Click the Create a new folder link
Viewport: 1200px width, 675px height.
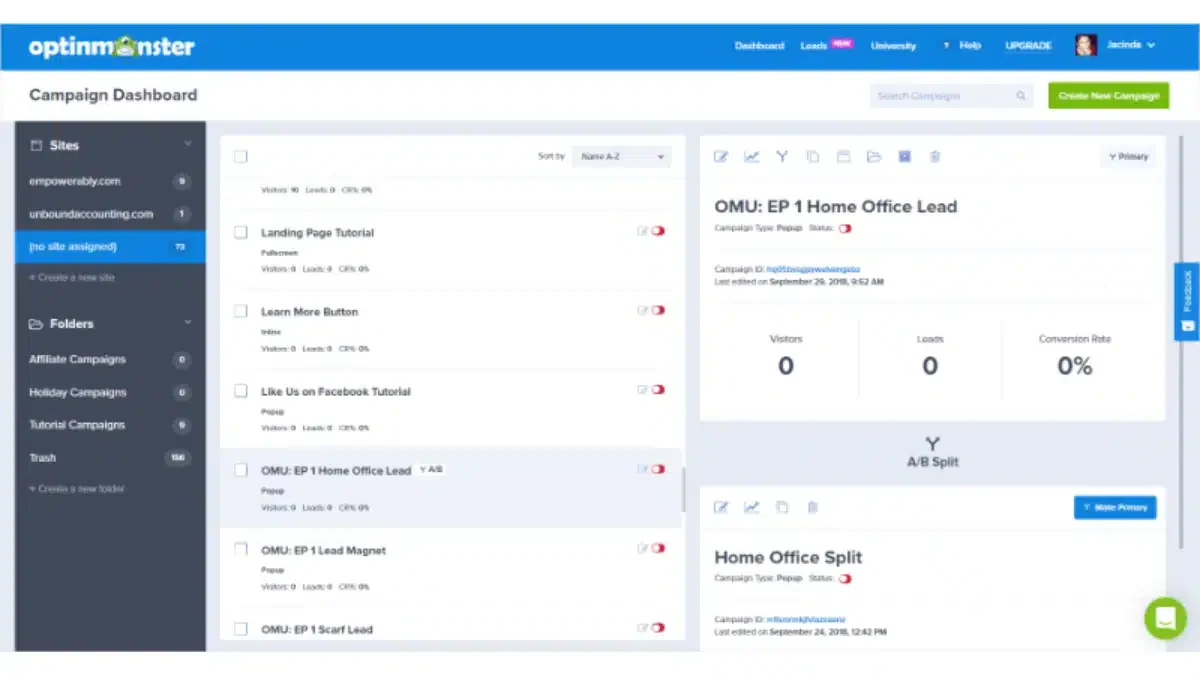(77, 489)
